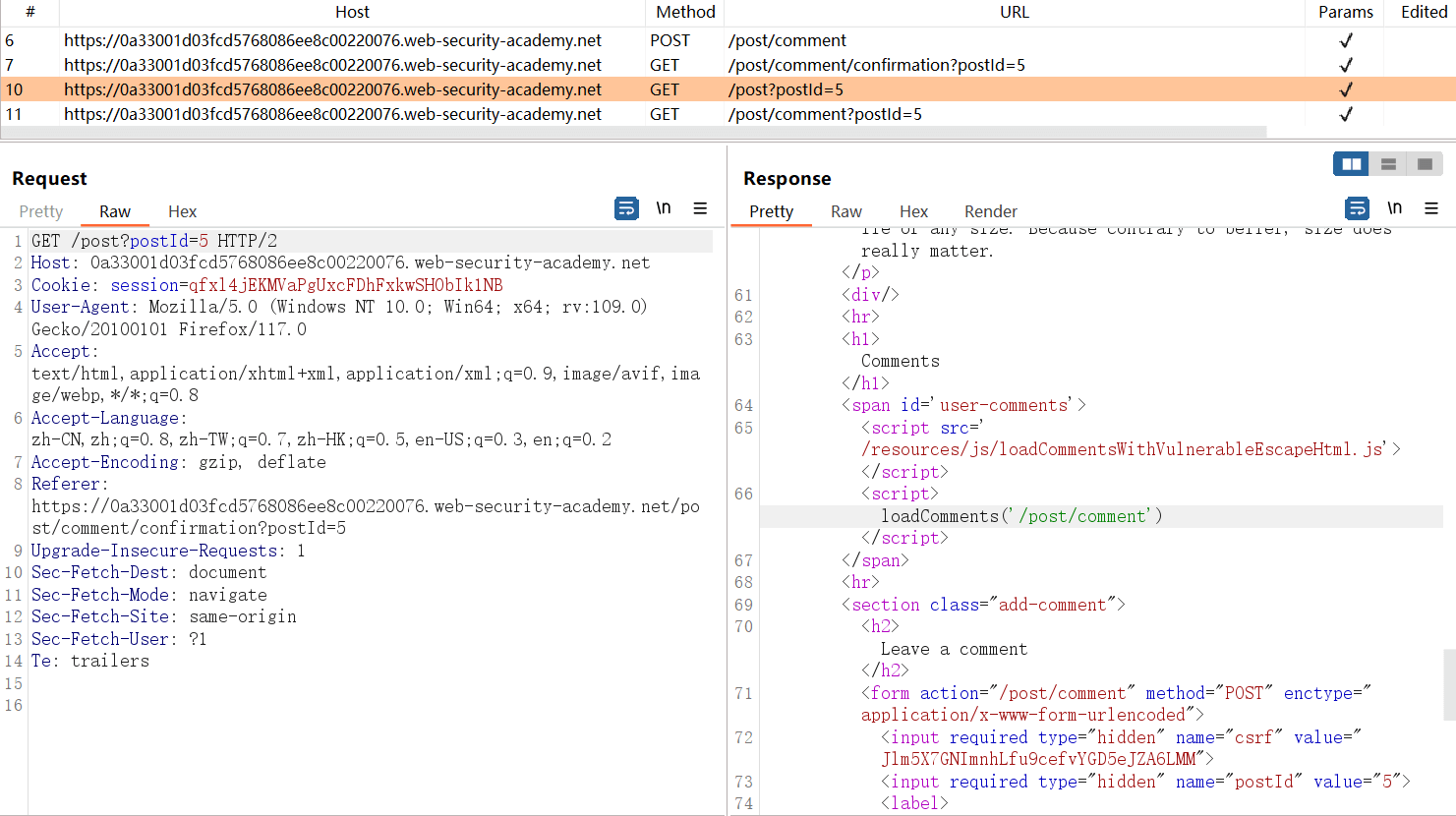Switch to combined tabbed layout icon
1456x816 pixels.
point(1425,164)
